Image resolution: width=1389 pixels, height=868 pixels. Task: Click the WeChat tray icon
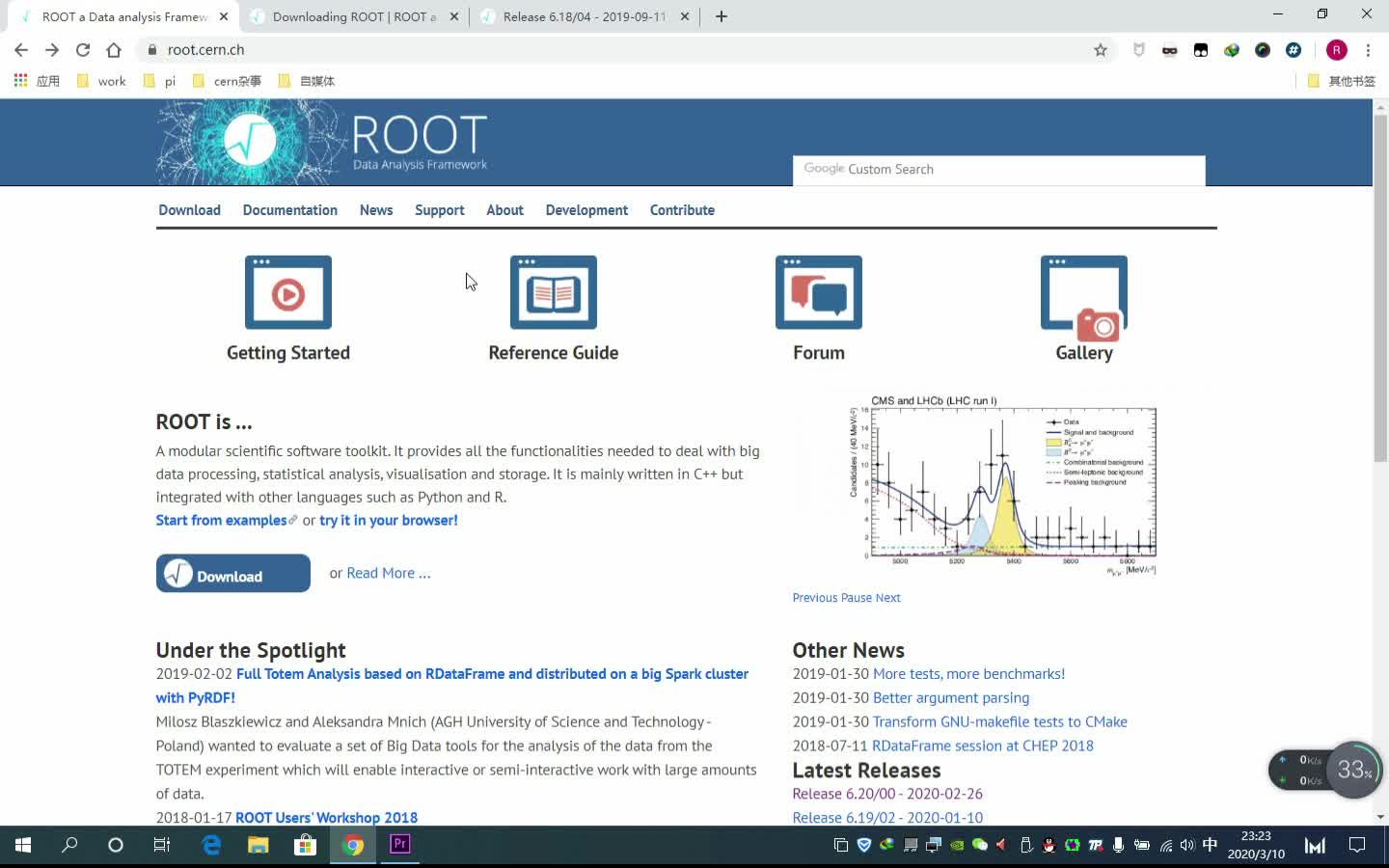(x=980, y=845)
